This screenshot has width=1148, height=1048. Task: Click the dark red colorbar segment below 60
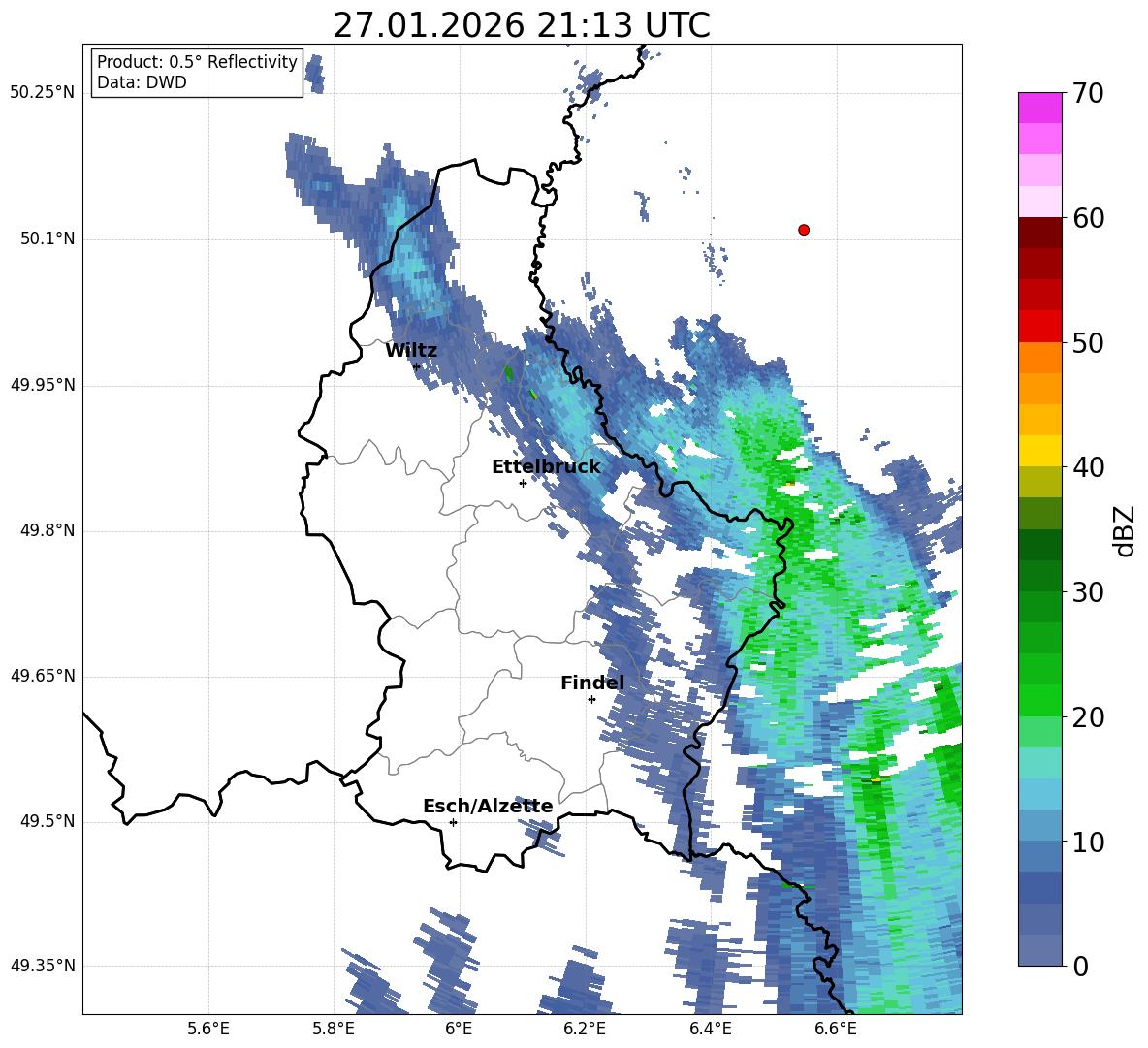point(1039,232)
